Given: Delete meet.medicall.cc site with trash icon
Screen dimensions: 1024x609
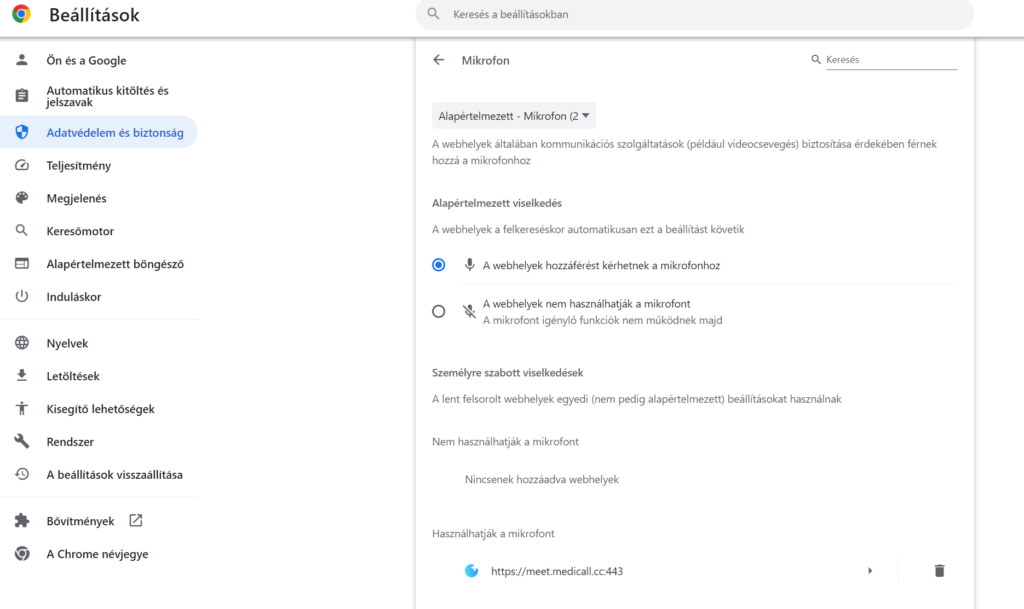Looking at the screenshot, I should 939,570.
